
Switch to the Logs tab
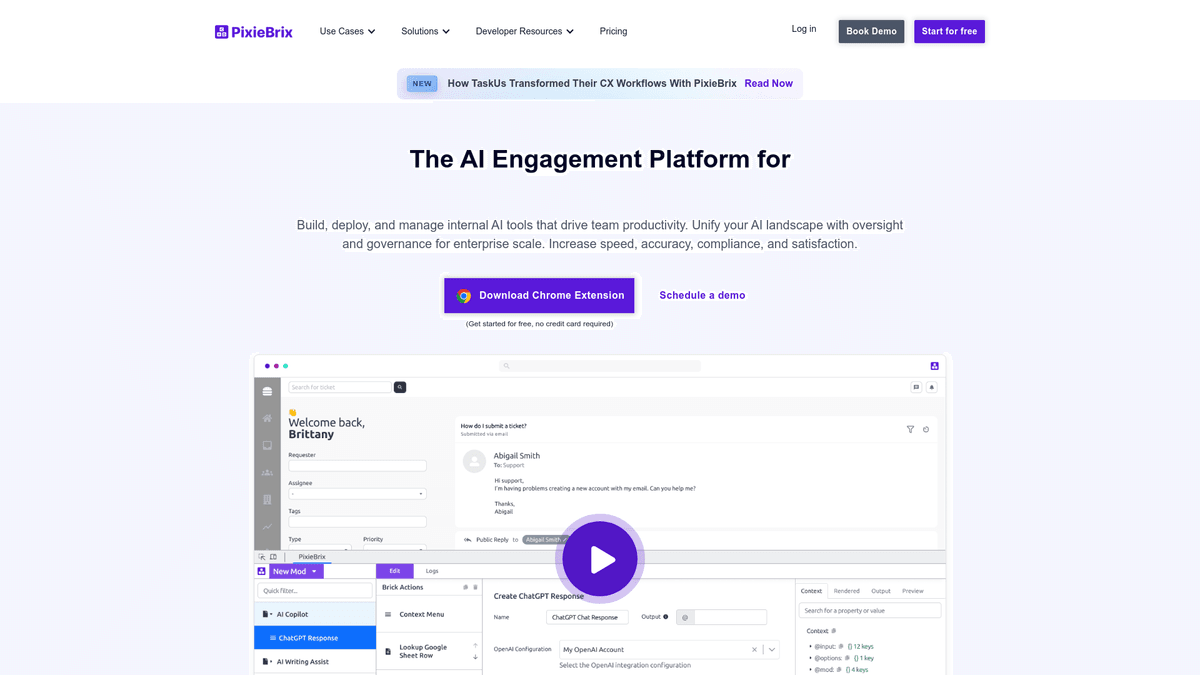(x=432, y=571)
